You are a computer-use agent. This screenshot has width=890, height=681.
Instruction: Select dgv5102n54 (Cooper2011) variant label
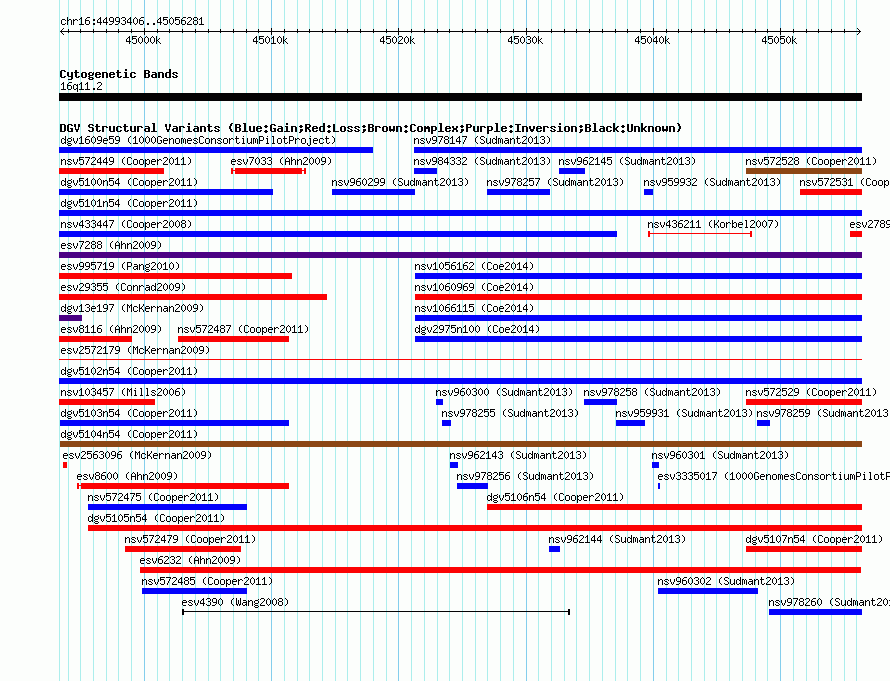[x=129, y=371]
